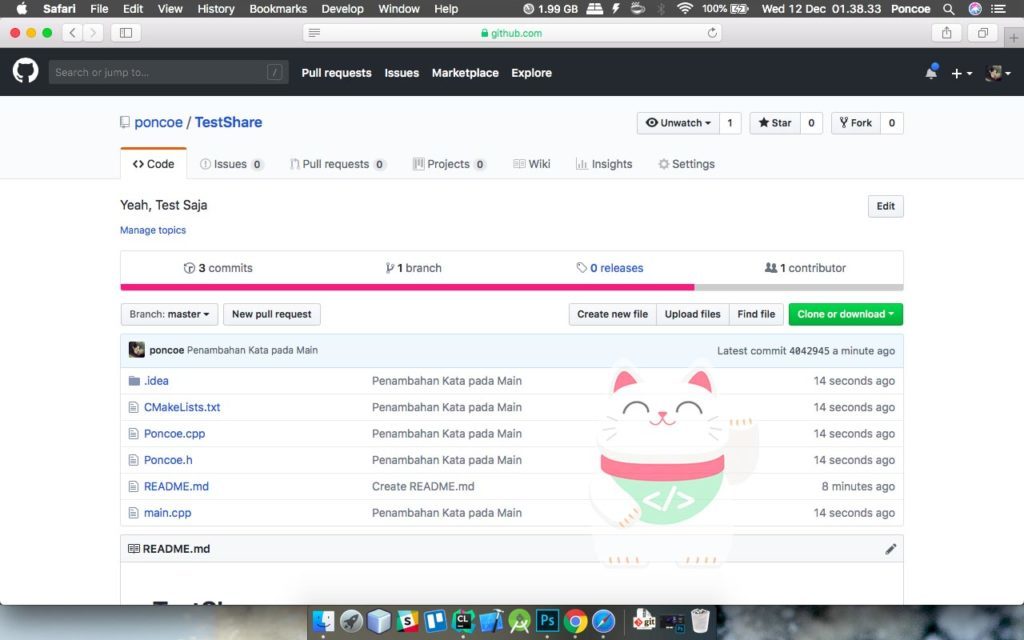This screenshot has width=1024, height=640.
Task: Open Slack from the Dock
Action: [408, 621]
